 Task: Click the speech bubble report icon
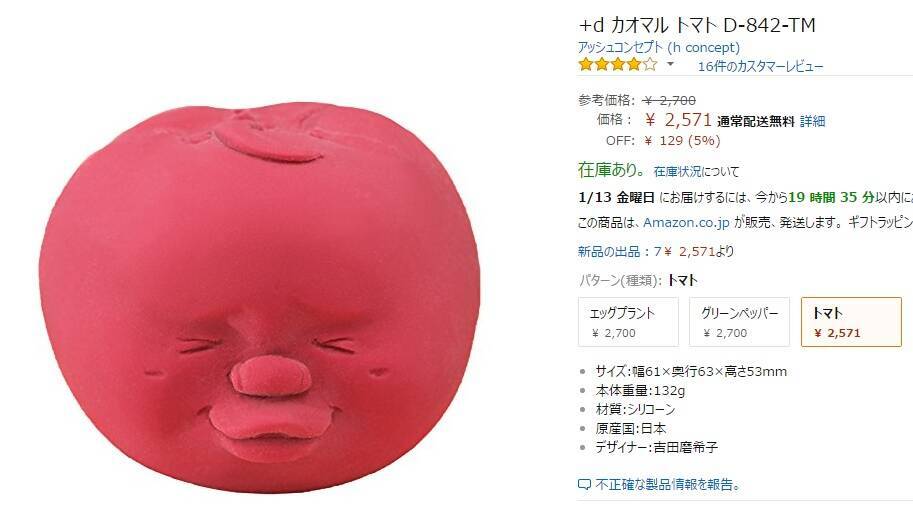(584, 485)
